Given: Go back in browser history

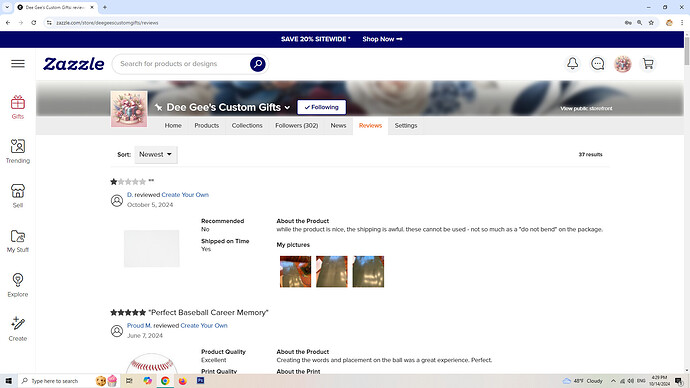Looking at the screenshot, I should (8, 22).
